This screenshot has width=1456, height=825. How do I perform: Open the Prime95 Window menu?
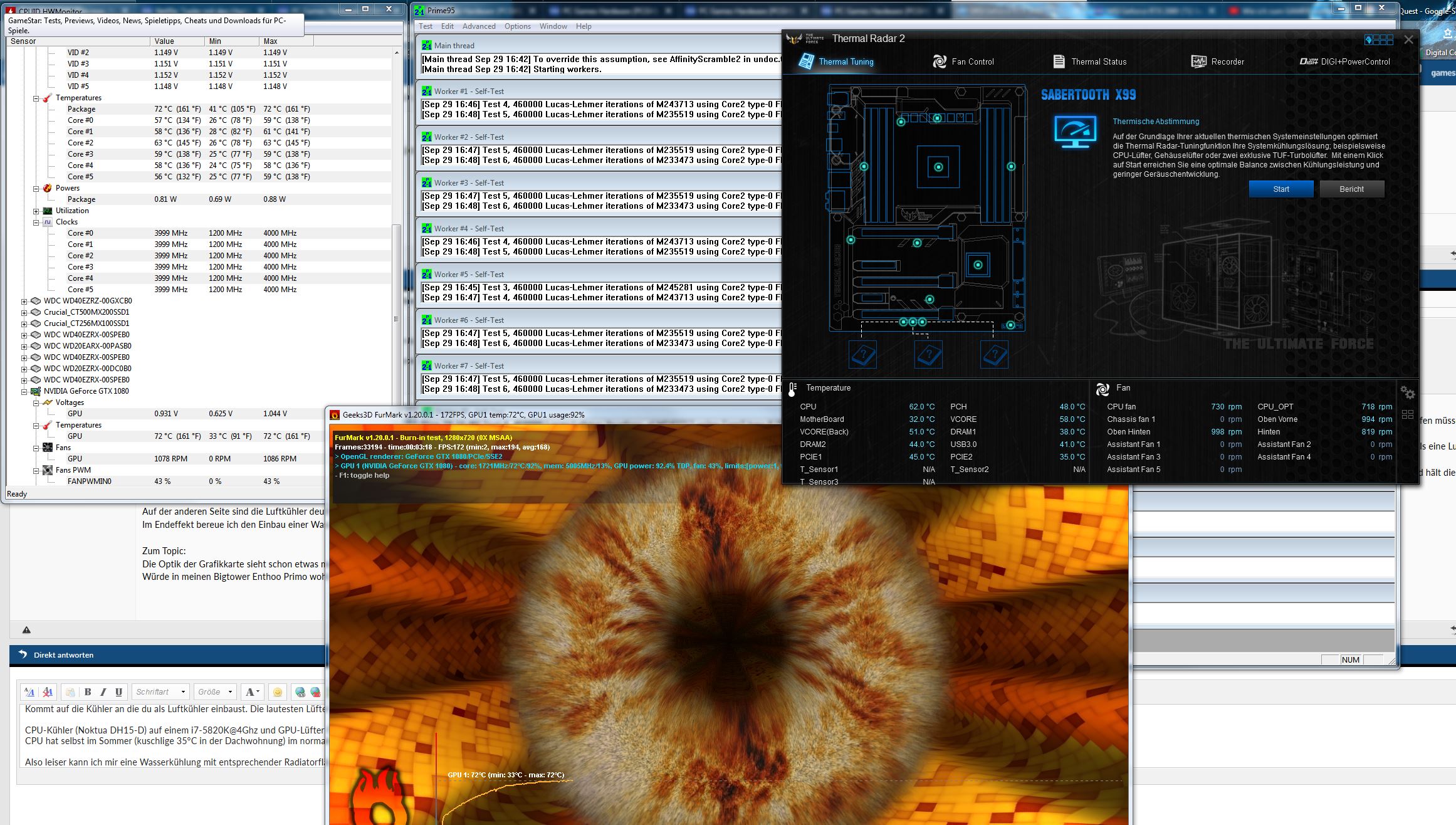(553, 26)
